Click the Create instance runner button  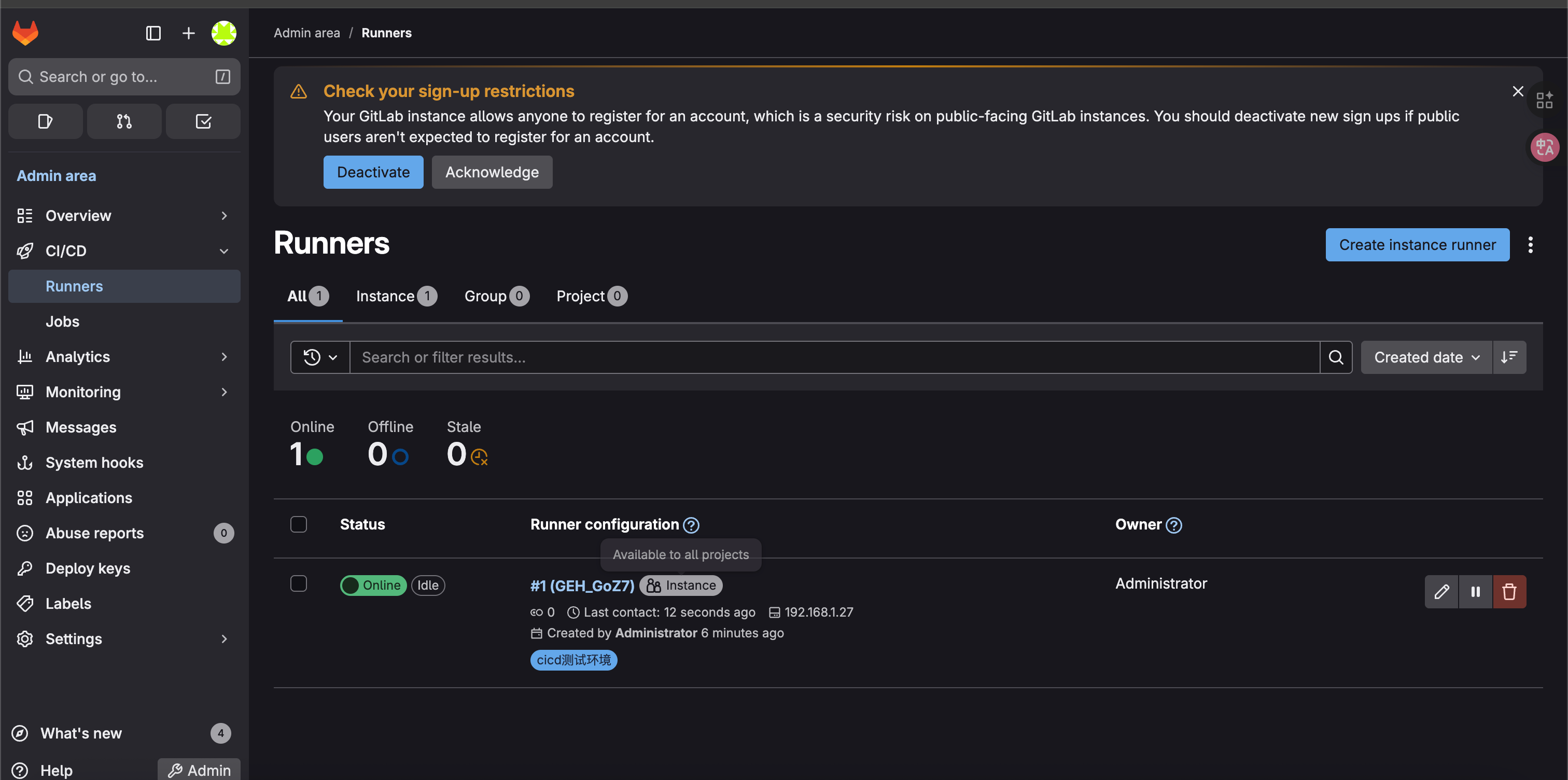[x=1417, y=245]
